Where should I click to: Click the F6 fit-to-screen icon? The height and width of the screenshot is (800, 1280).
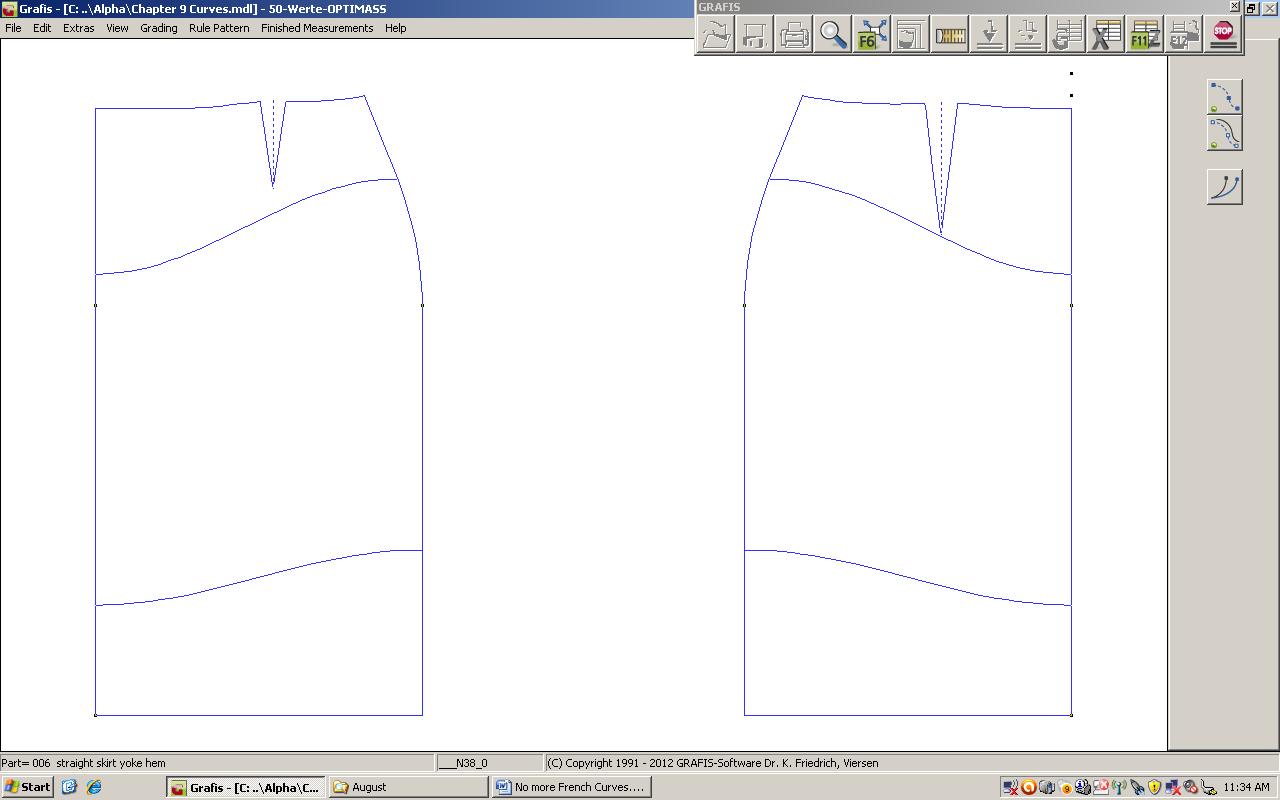click(x=872, y=35)
